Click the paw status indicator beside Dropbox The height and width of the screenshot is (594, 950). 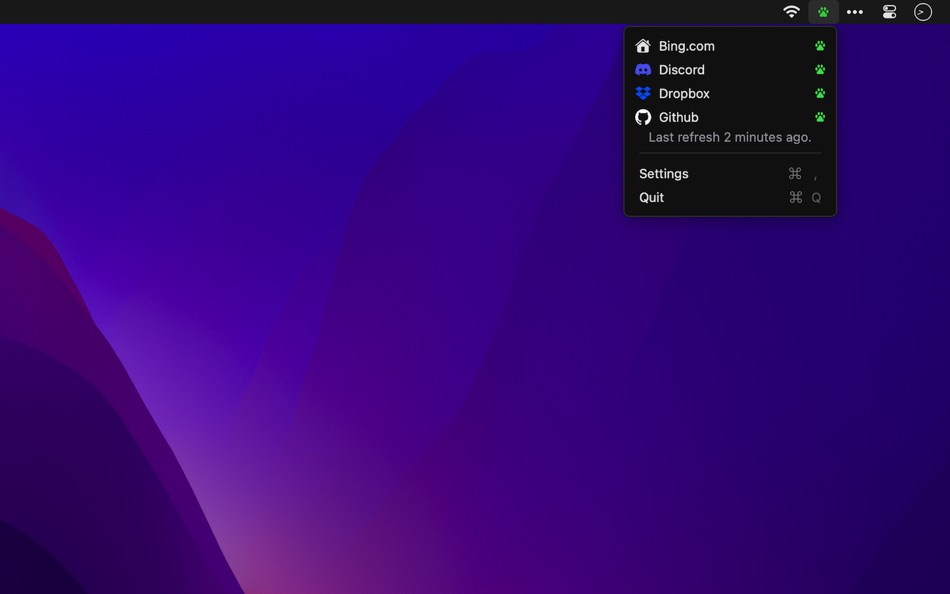(820, 93)
